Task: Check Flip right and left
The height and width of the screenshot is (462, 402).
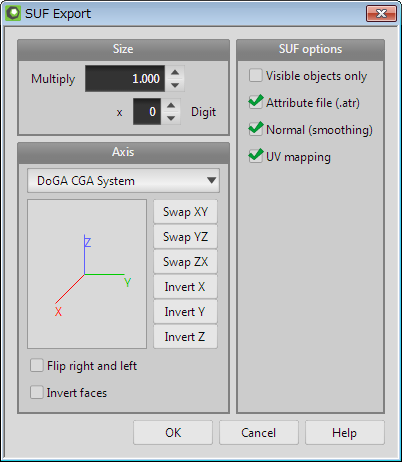Action: pyautogui.click(x=37, y=365)
